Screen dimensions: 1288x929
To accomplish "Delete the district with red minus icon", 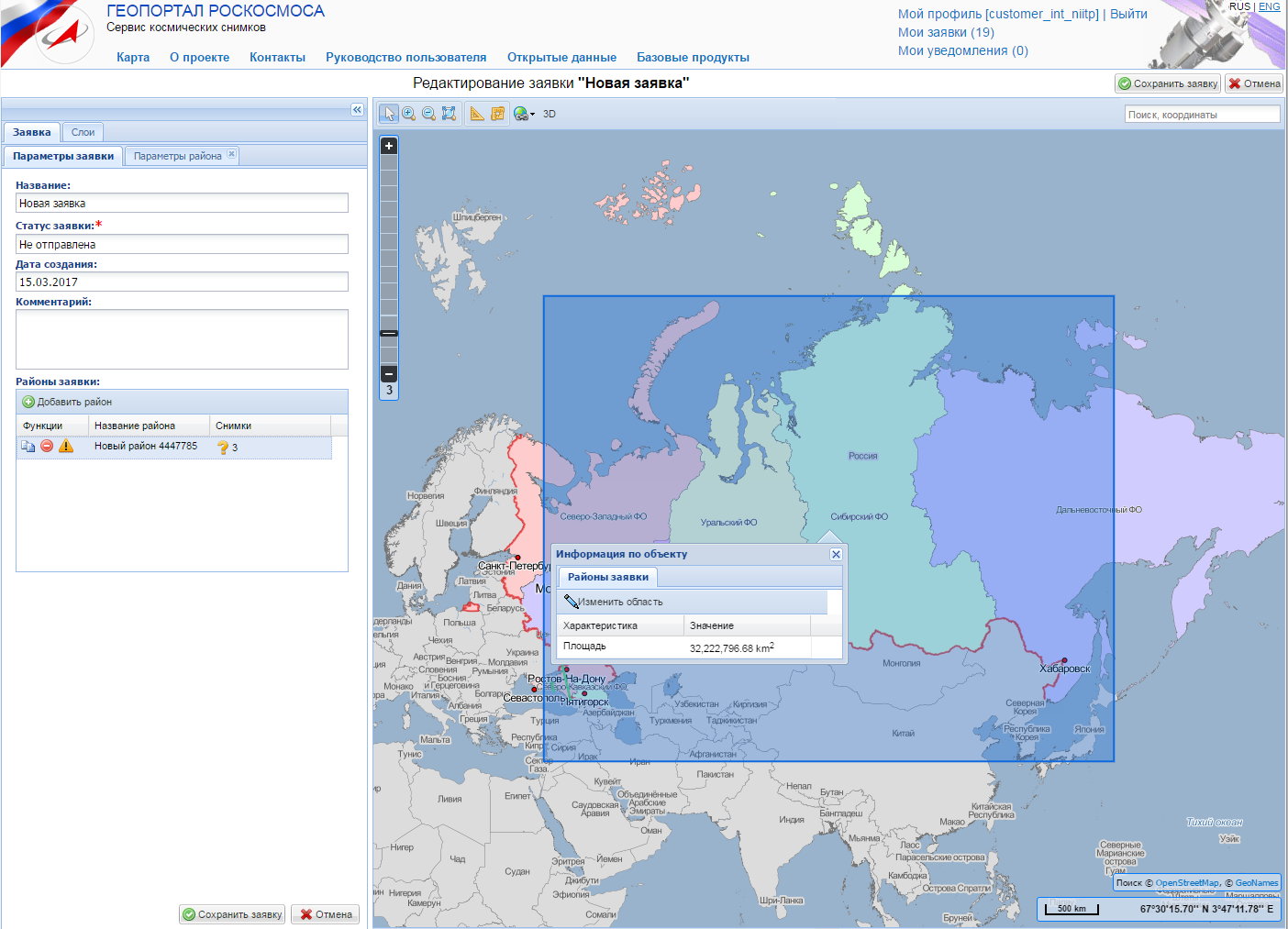I will (x=47, y=447).
